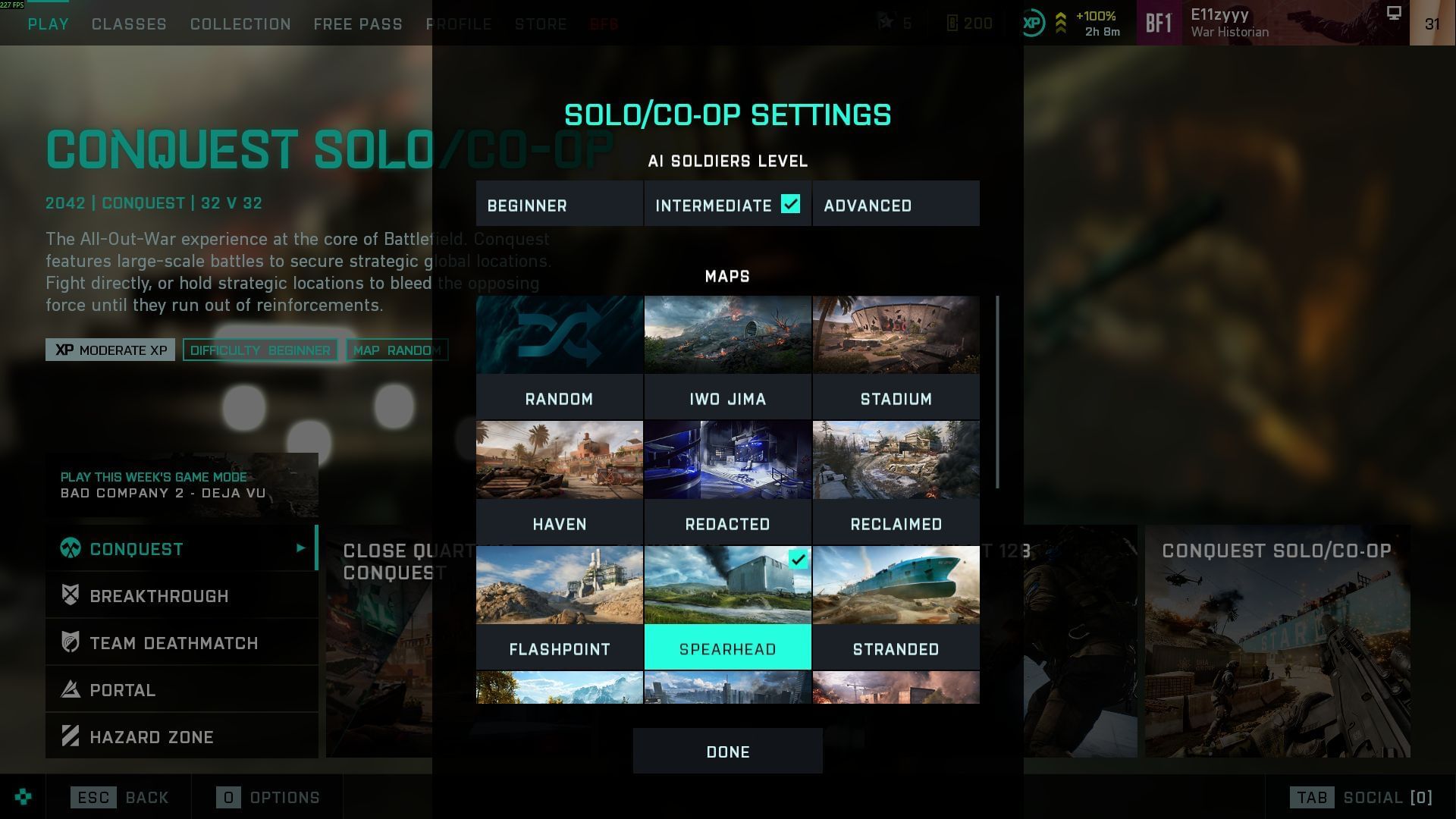
Task: Click the Portal mode icon
Action: [71, 689]
